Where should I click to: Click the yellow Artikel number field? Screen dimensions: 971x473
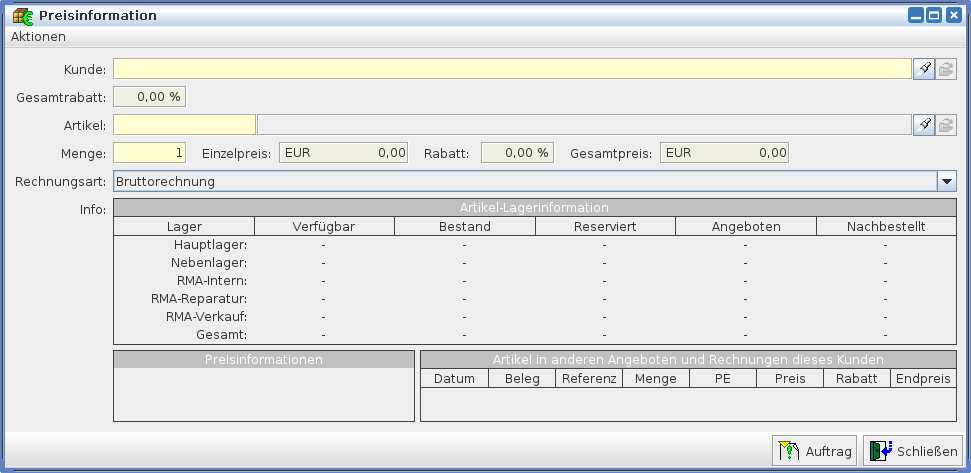click(184, 125)
